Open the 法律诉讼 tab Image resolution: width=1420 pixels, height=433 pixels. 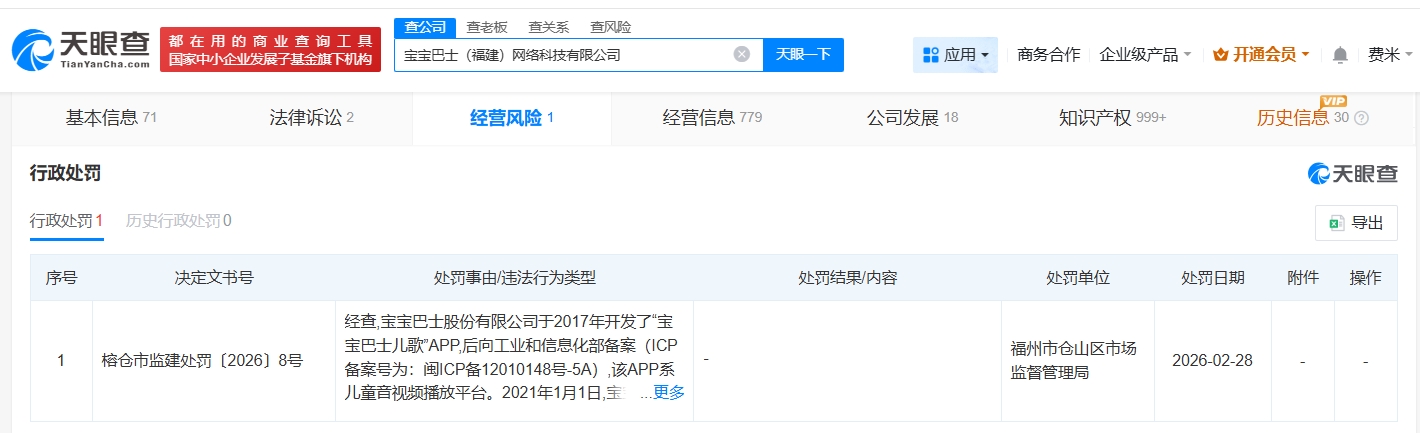click(311, 118)
